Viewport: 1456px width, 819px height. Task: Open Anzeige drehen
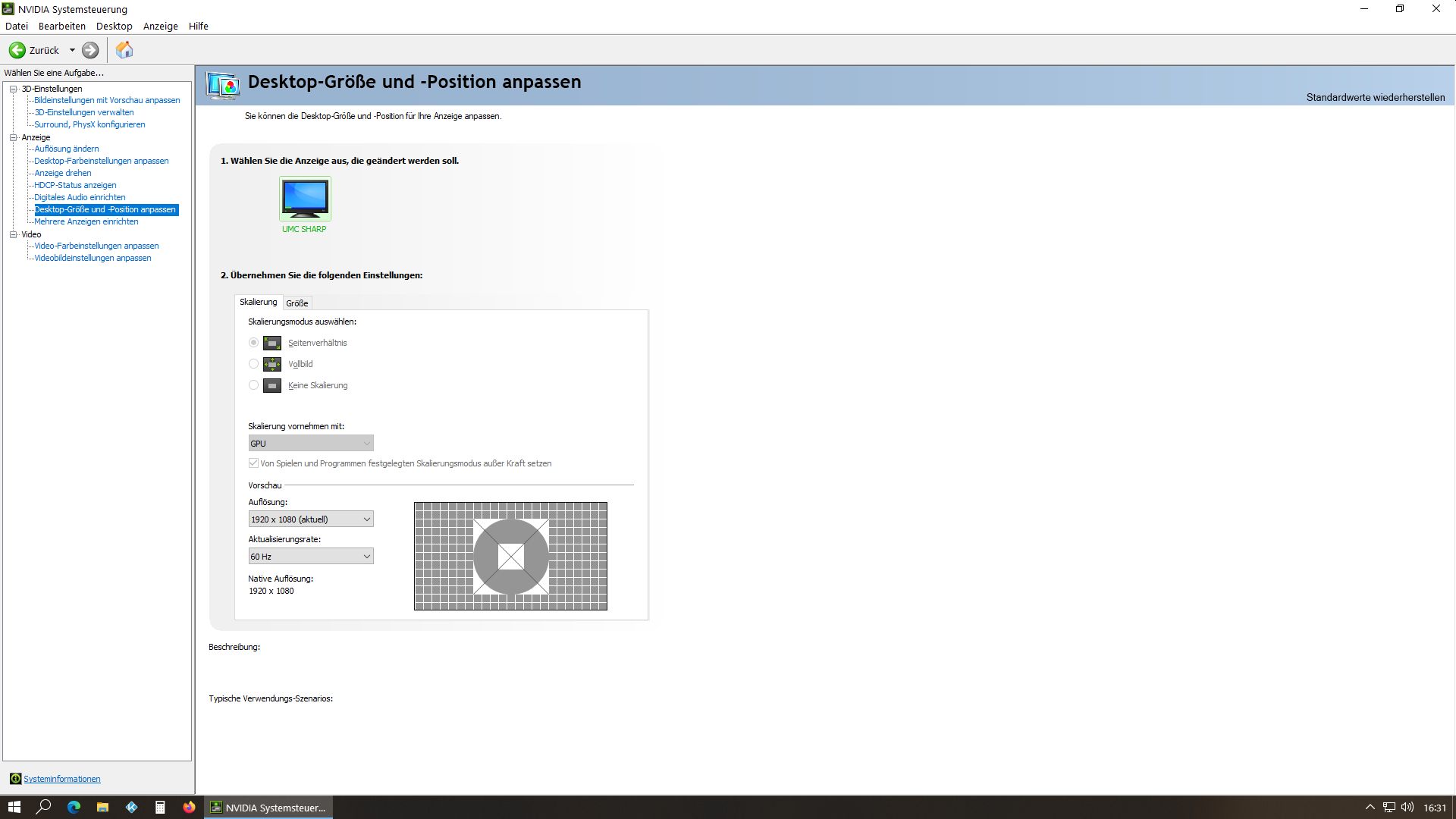63,173
